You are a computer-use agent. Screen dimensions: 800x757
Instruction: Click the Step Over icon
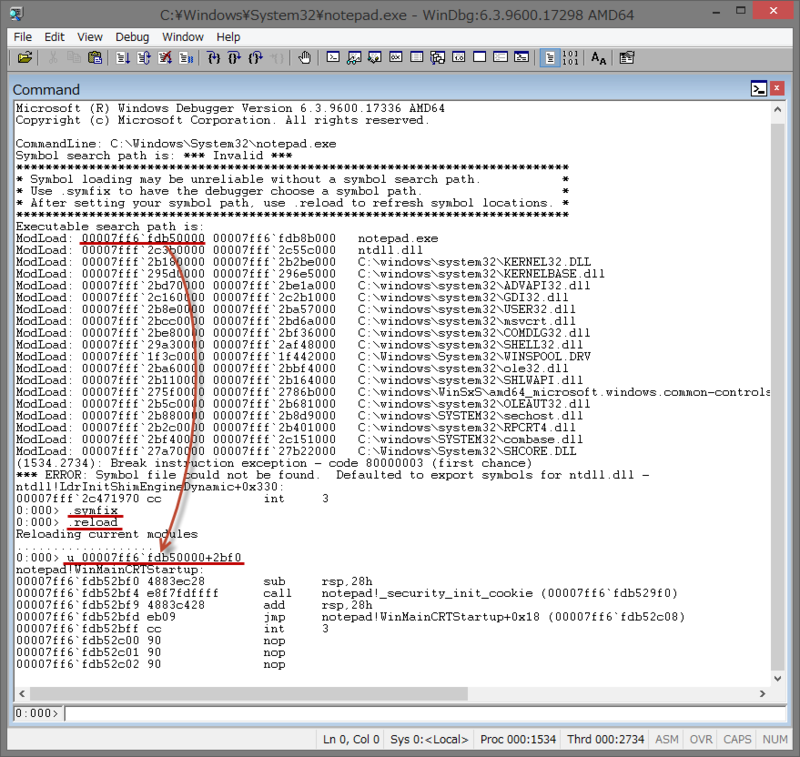(235, 58)
